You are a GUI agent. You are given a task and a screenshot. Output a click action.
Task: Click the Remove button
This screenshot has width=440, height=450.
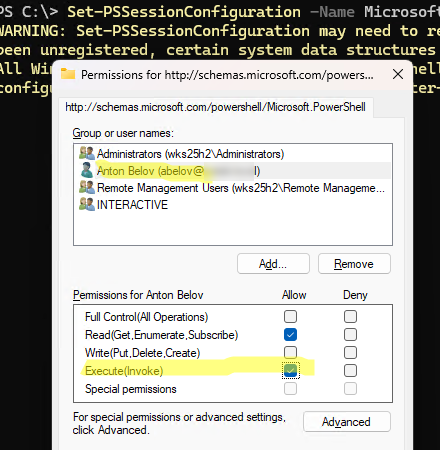tap(354, 264)
